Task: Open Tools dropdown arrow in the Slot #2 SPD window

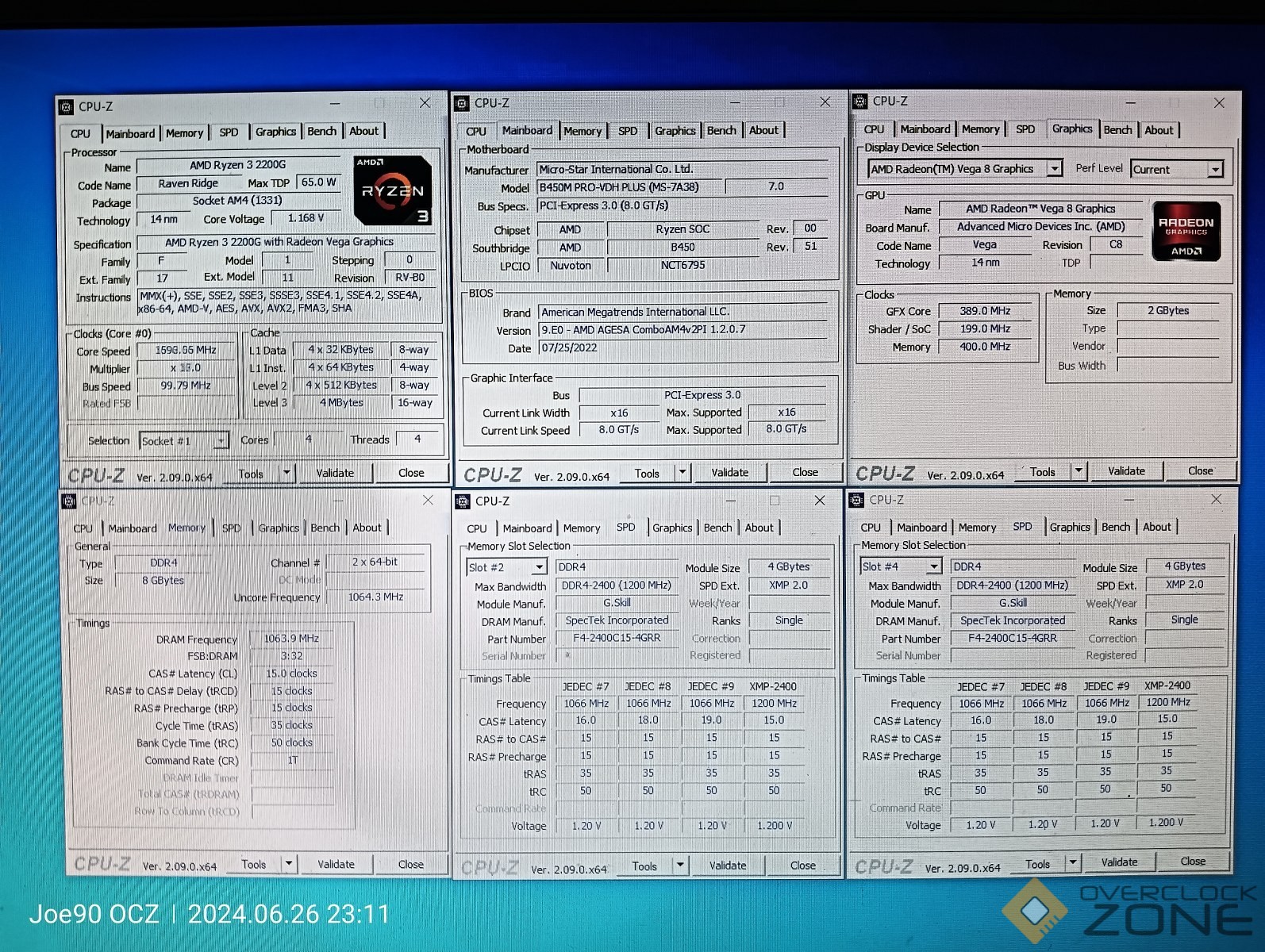Action: pos(680,866)
